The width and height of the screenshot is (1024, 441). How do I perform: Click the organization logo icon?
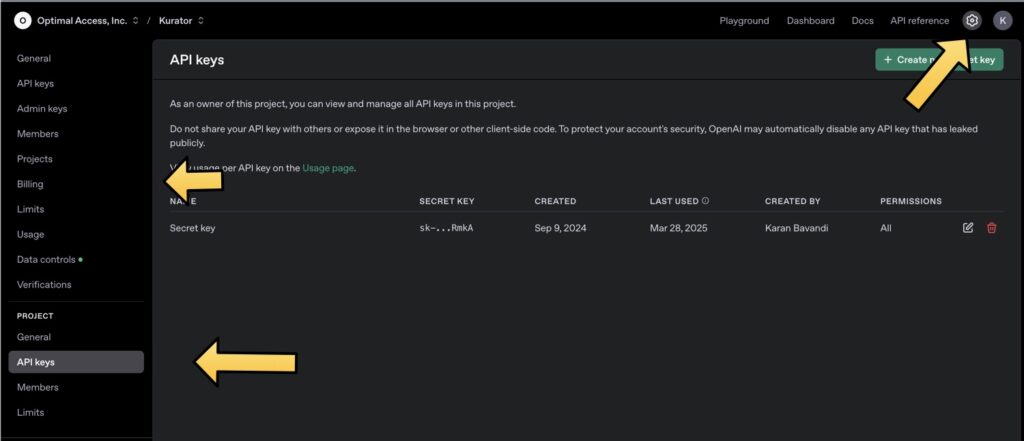[x=22, y=21]
